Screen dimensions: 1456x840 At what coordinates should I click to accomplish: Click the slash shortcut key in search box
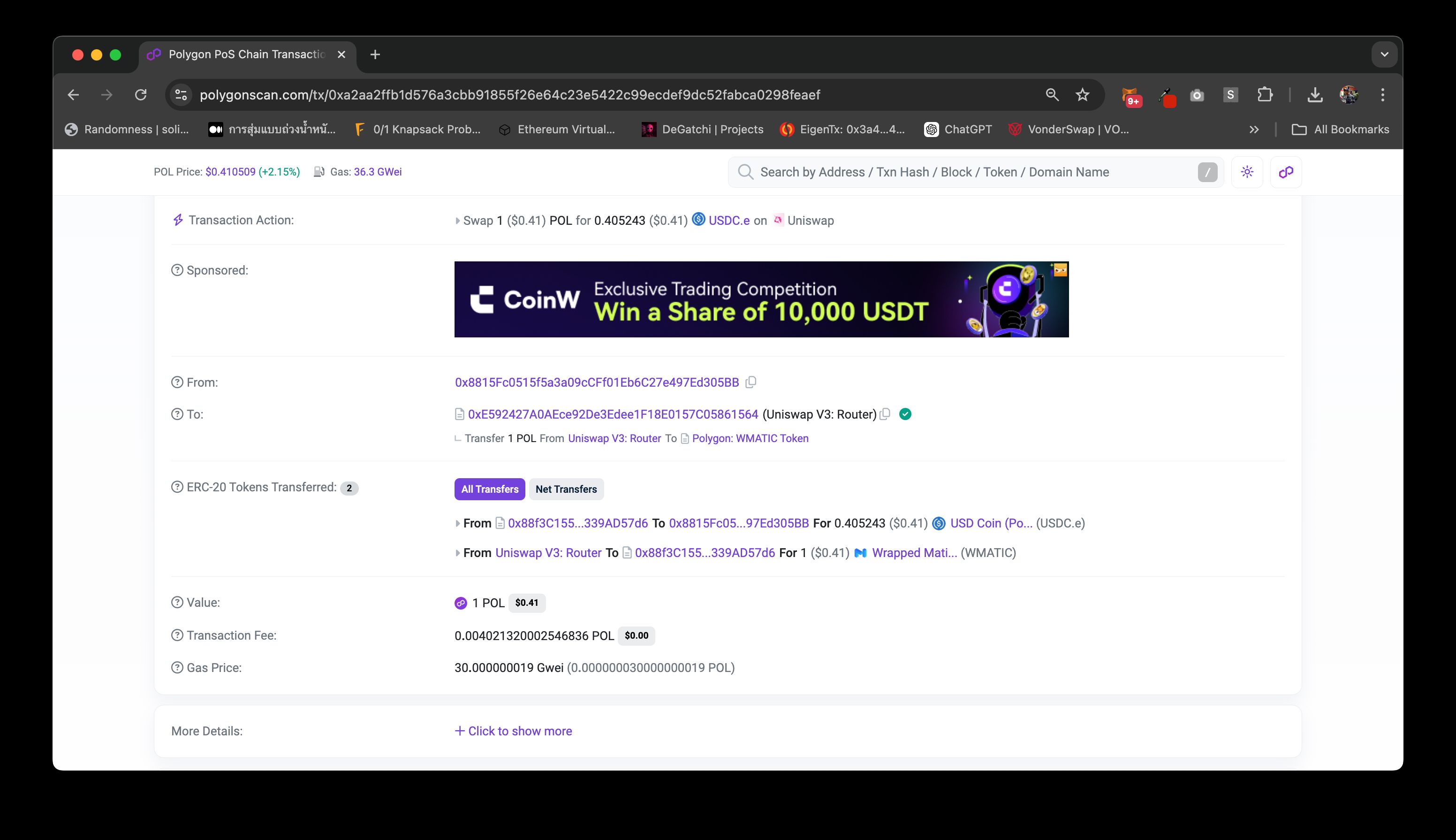[x=1207, y=172]
